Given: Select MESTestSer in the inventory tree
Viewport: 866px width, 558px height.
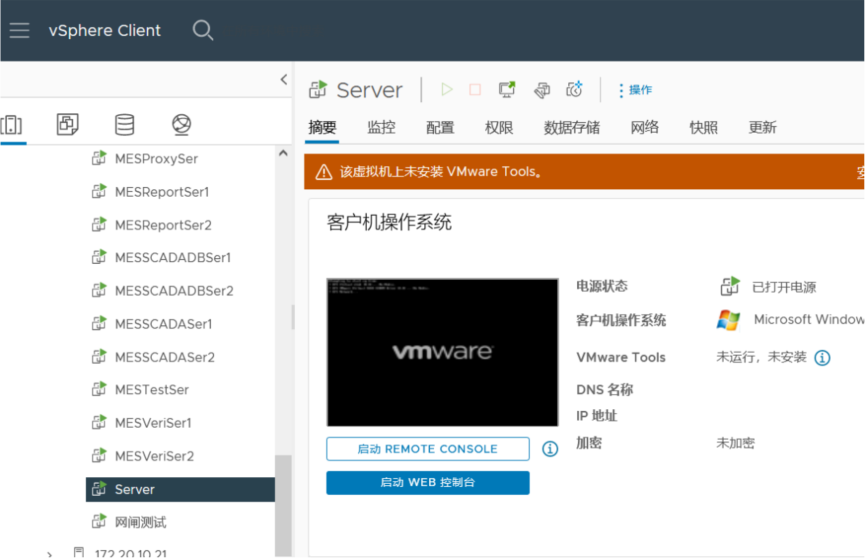Looking at the screenshot, I should pyautogui.click(x=151, y=390).
